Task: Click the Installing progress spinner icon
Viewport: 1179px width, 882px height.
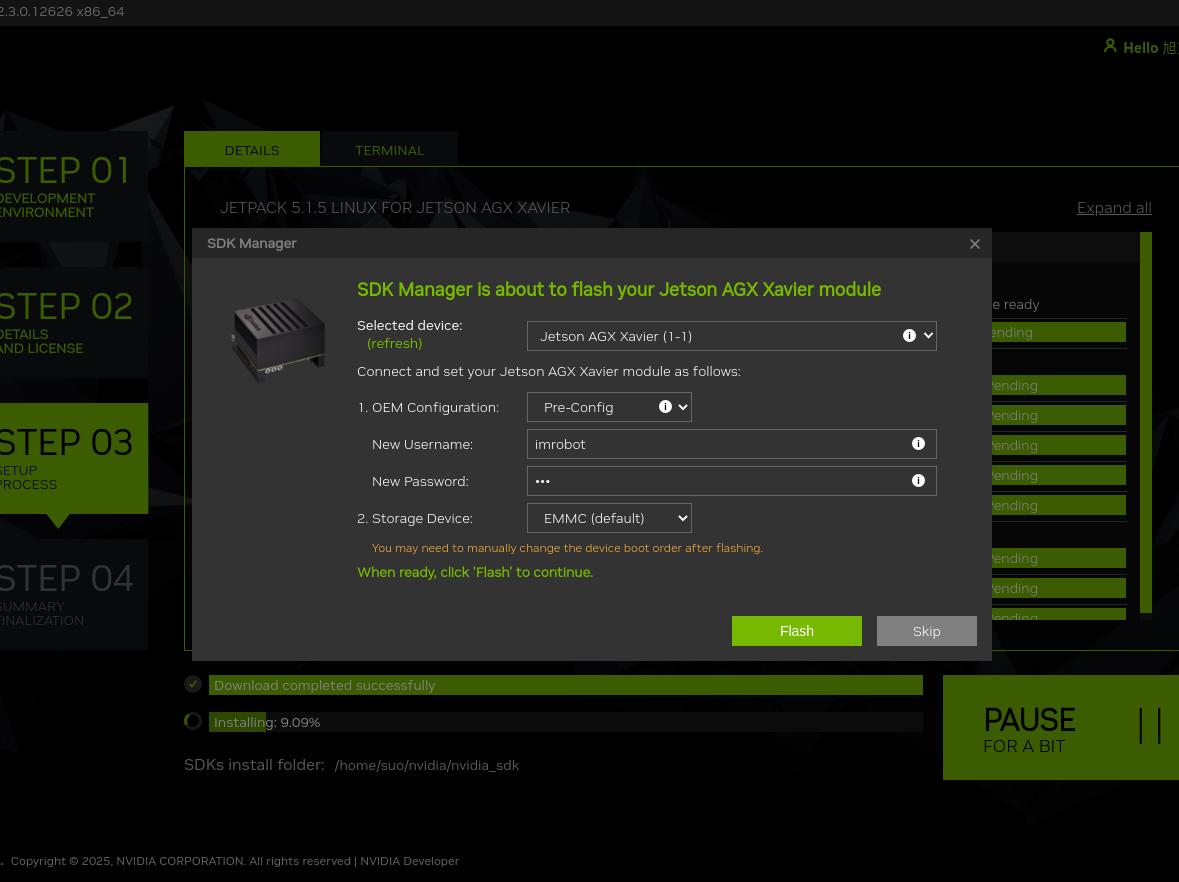Action: pyautogui.click(x=193, y=721)
